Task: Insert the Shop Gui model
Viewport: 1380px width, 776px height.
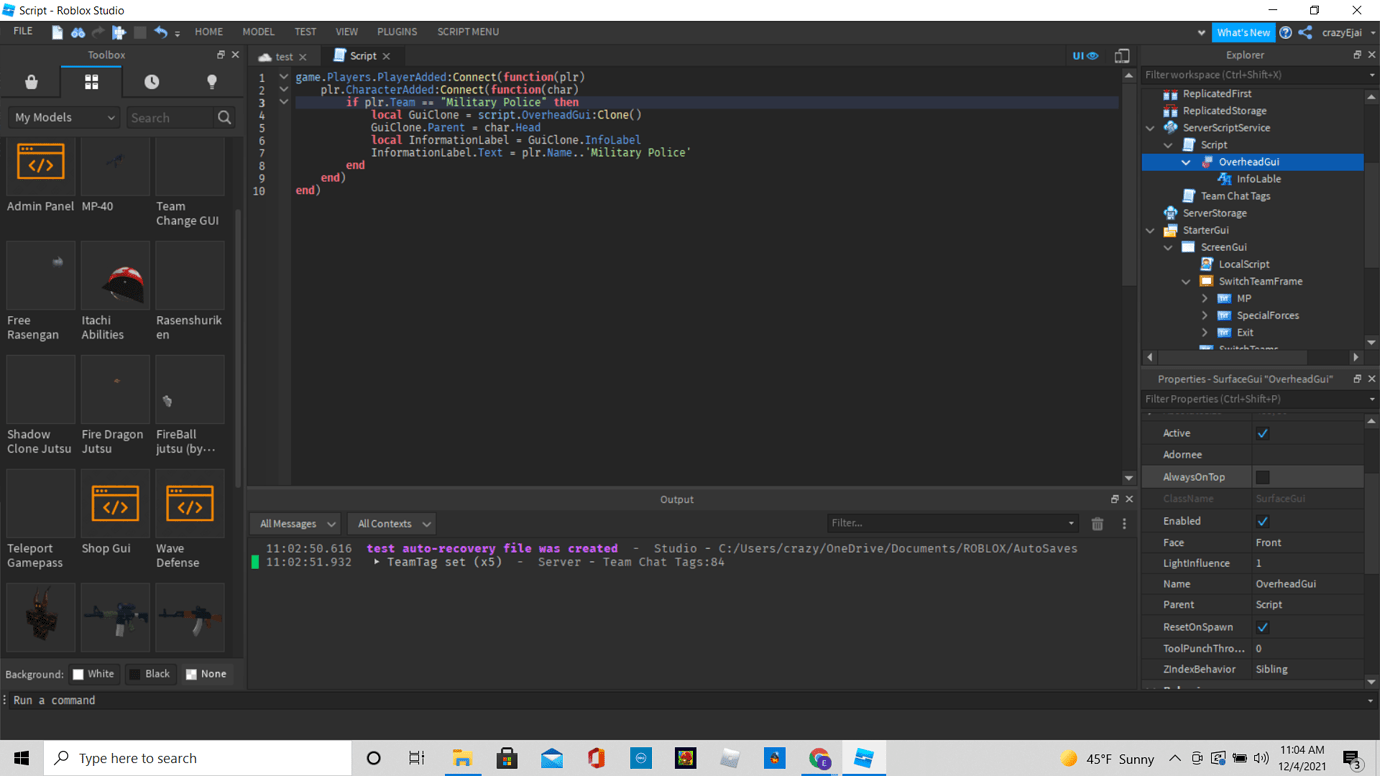Action: [x=115, y=504]
